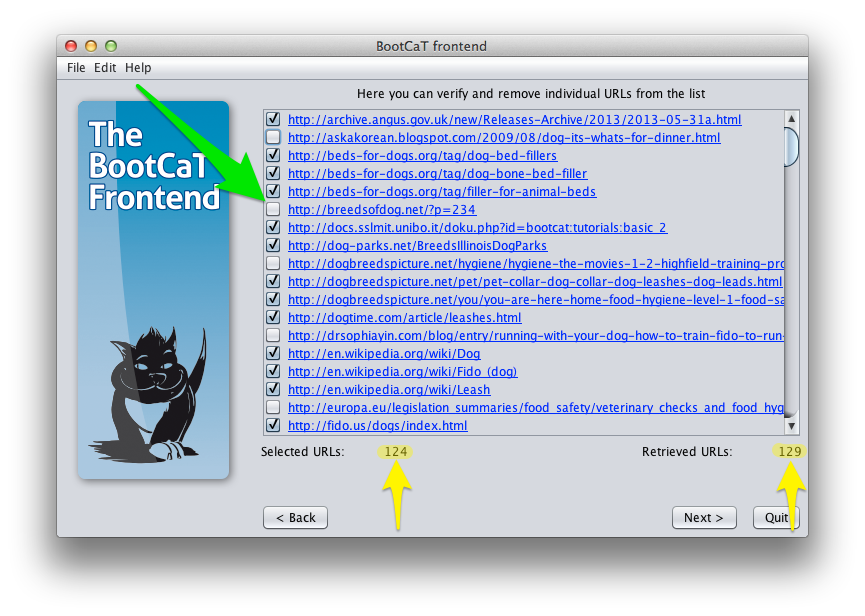Image resolution: width=865 pixels, height=616 pixels.
Task: Click the URL list vertical scrollbar thumb
Action: point(791,146)
